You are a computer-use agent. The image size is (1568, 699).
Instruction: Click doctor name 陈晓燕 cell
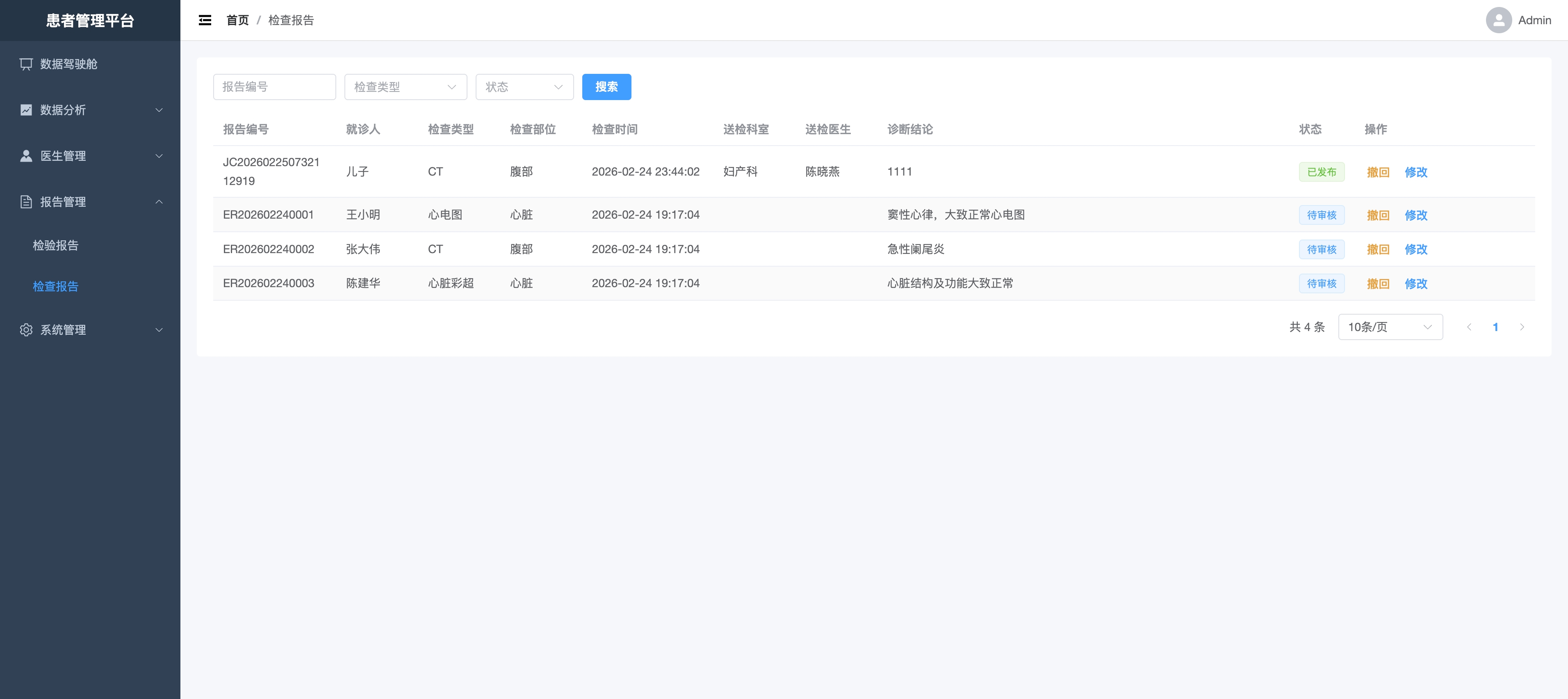(x=823, y=172)
